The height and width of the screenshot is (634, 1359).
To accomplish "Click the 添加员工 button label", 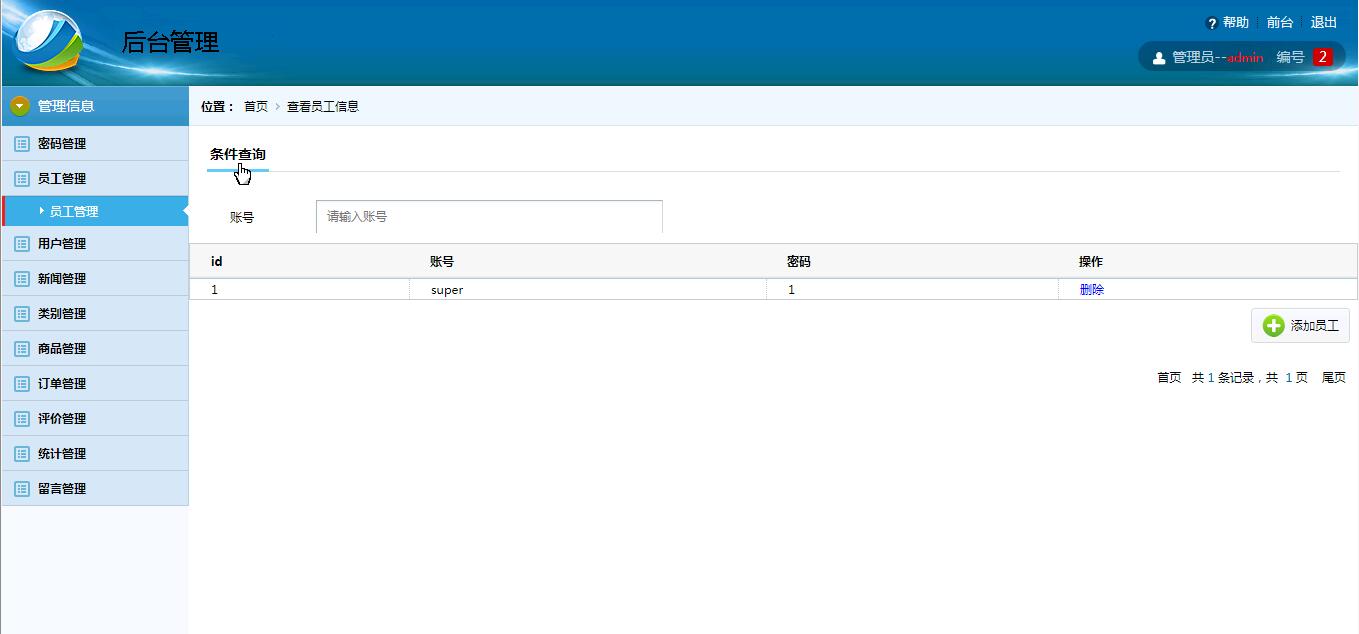I will (x=1314, y=326).
